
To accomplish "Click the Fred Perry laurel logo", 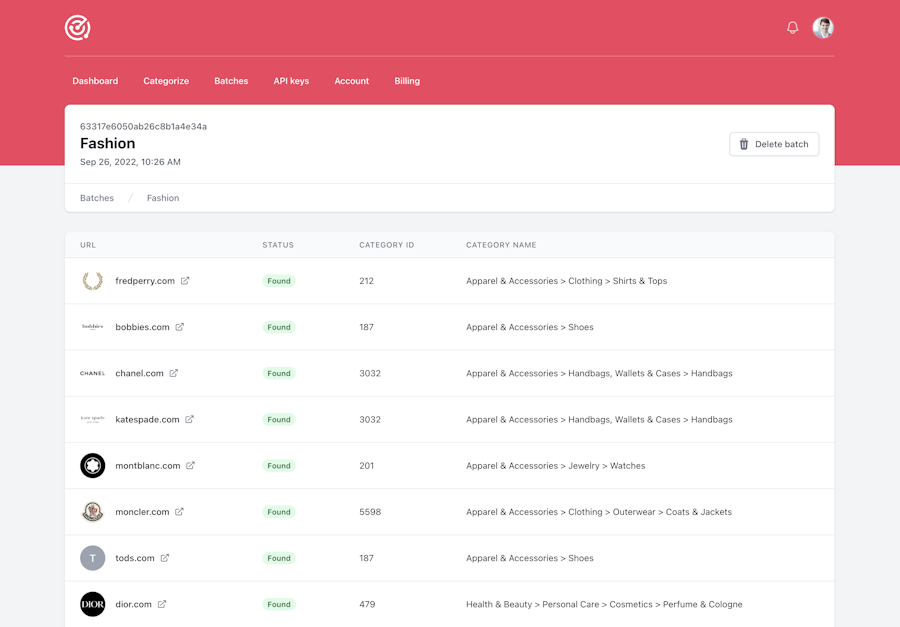I will pyautogui.click(x=92, y=281).
